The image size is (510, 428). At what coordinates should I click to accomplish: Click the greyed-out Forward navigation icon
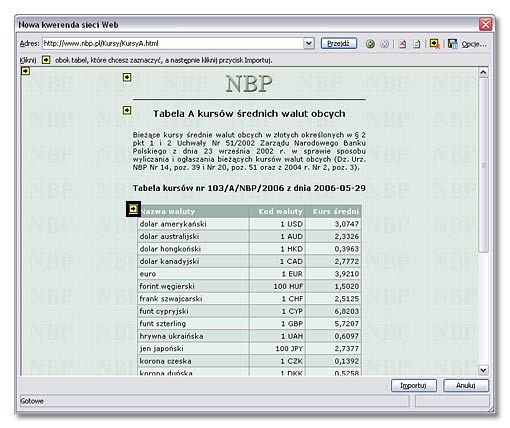coord(384,44)
